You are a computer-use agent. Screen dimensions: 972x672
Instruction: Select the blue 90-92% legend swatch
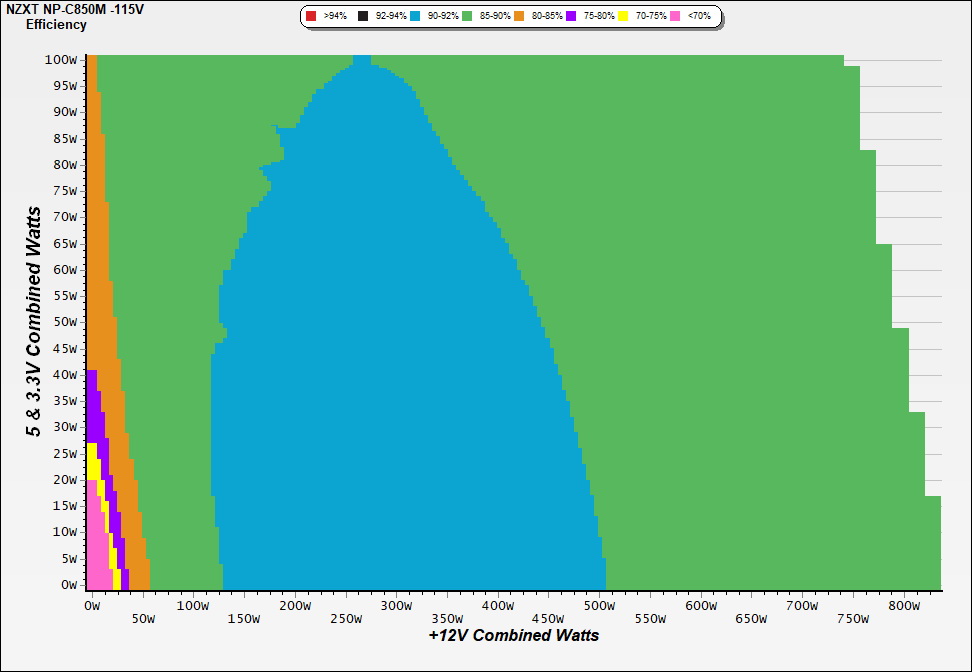pyautogui.click(x=416, y=17)
